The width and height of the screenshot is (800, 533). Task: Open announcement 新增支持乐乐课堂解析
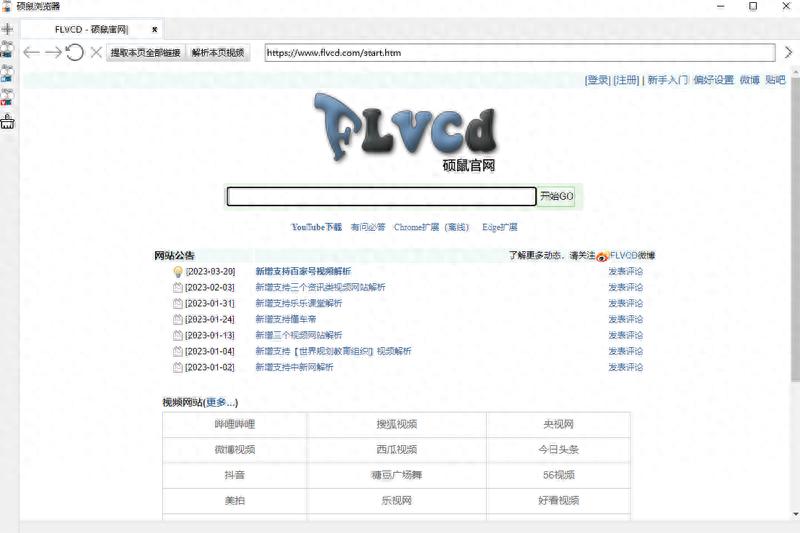298,303
